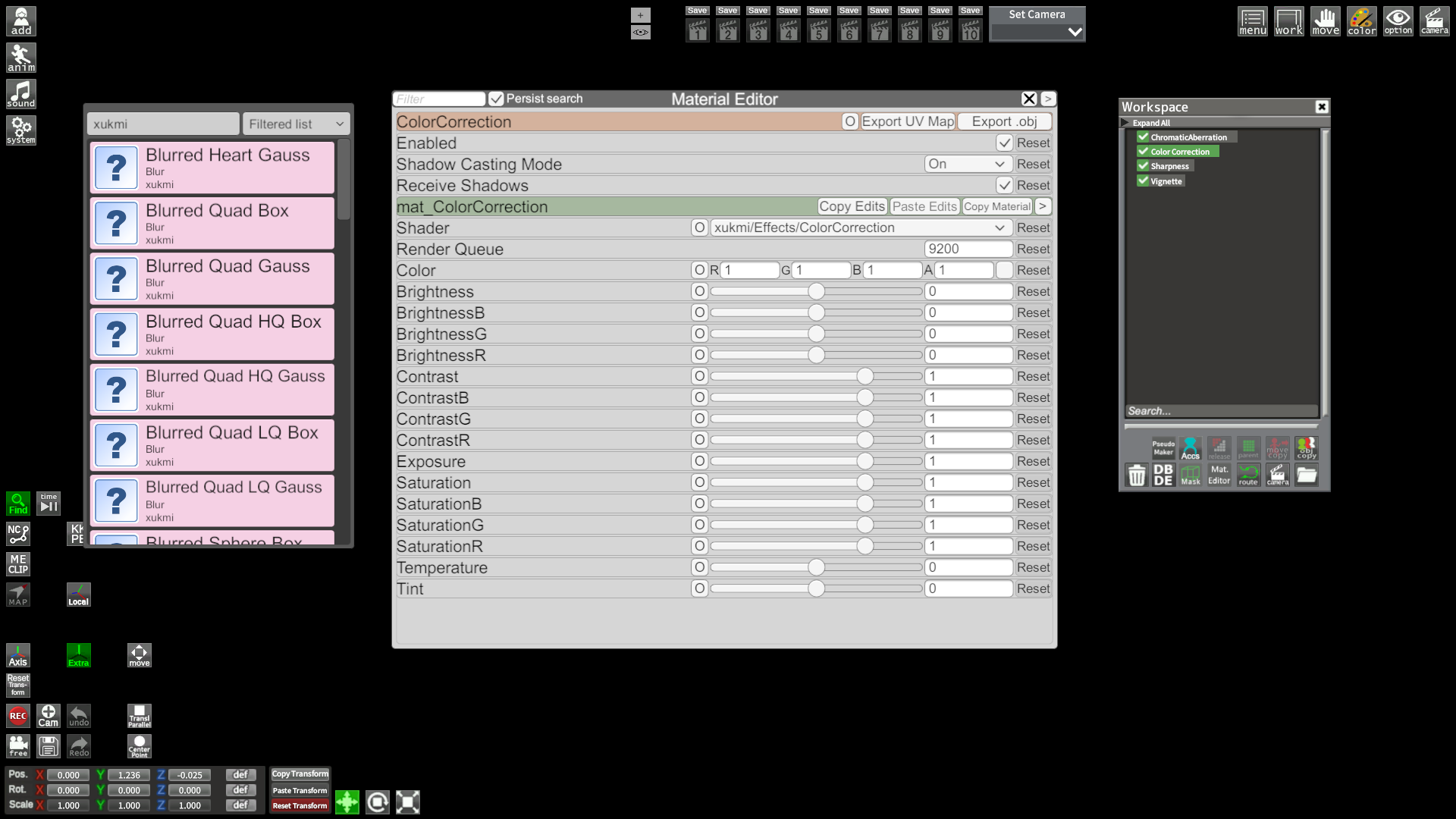Viewport: 1456px width, 819px height.
Task: Open the Set Camera dropdown
Action: tap(1037, 32)
